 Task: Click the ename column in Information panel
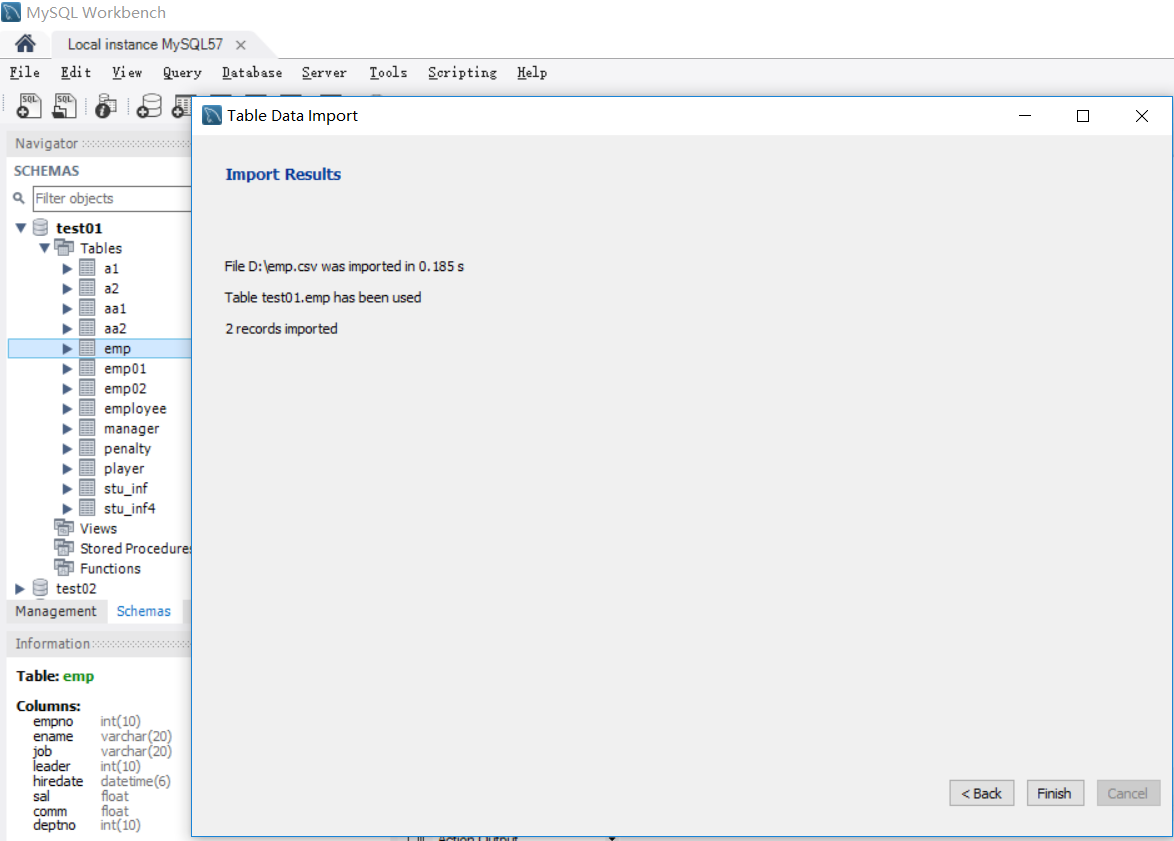52,736
